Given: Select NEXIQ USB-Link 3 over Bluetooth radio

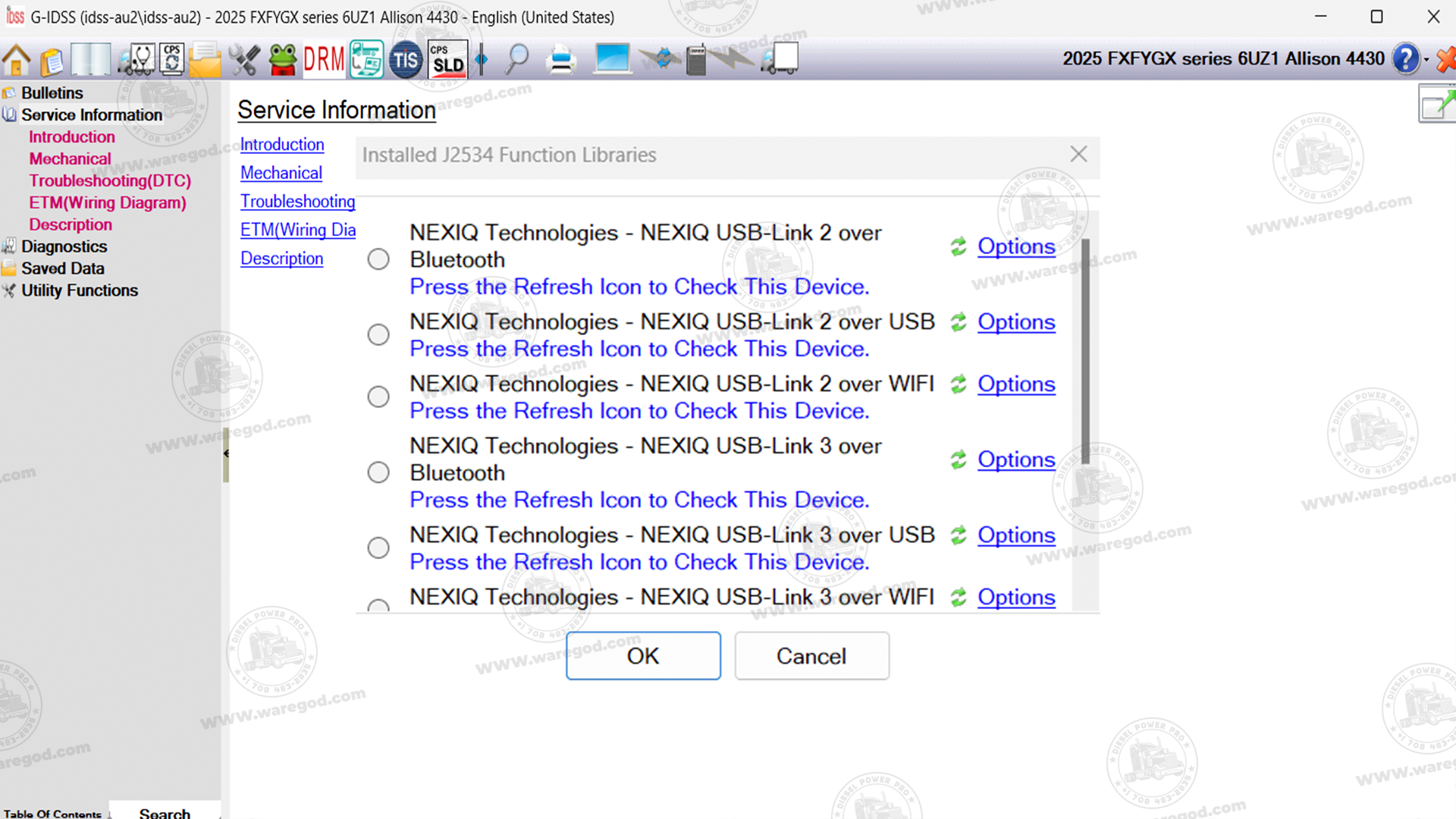Looking at the screenshot, I should click(378, 472).
